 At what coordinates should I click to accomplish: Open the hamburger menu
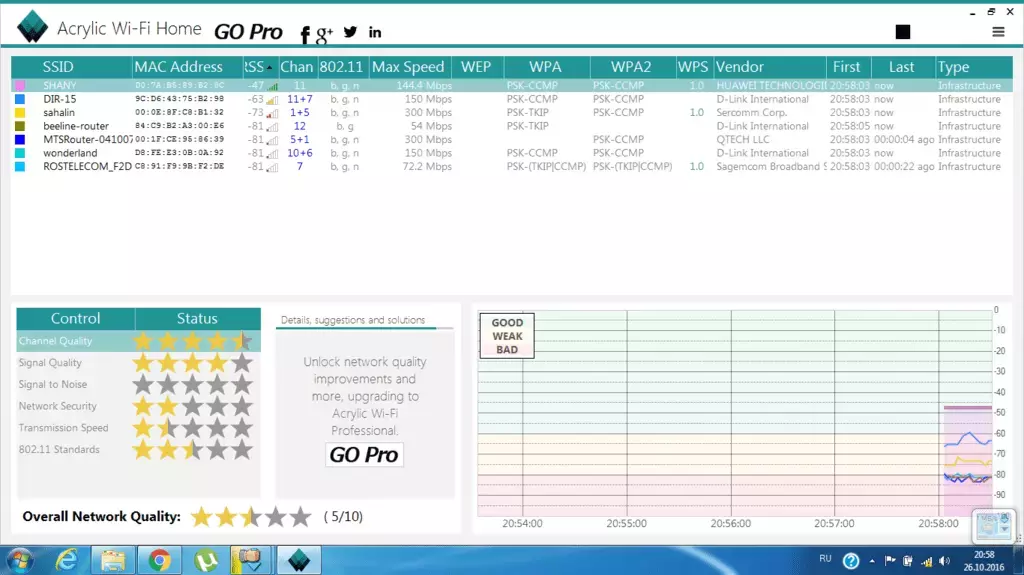point(998,31)
